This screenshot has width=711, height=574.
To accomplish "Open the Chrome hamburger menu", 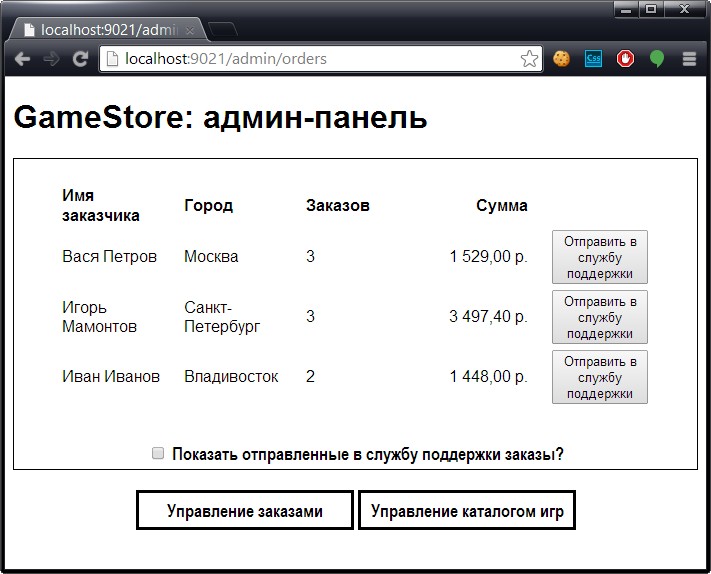I will coord(689,59).
